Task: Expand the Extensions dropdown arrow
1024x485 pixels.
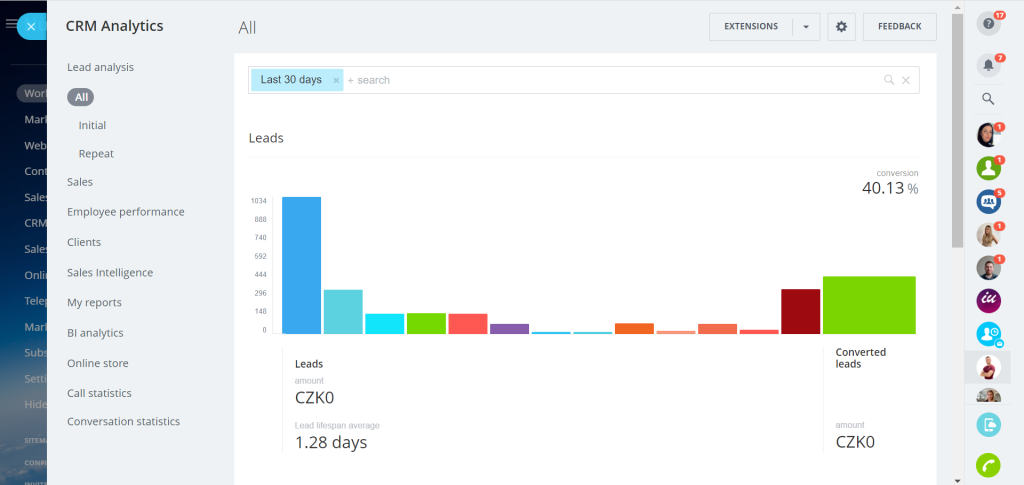Action: coord(806,27)
